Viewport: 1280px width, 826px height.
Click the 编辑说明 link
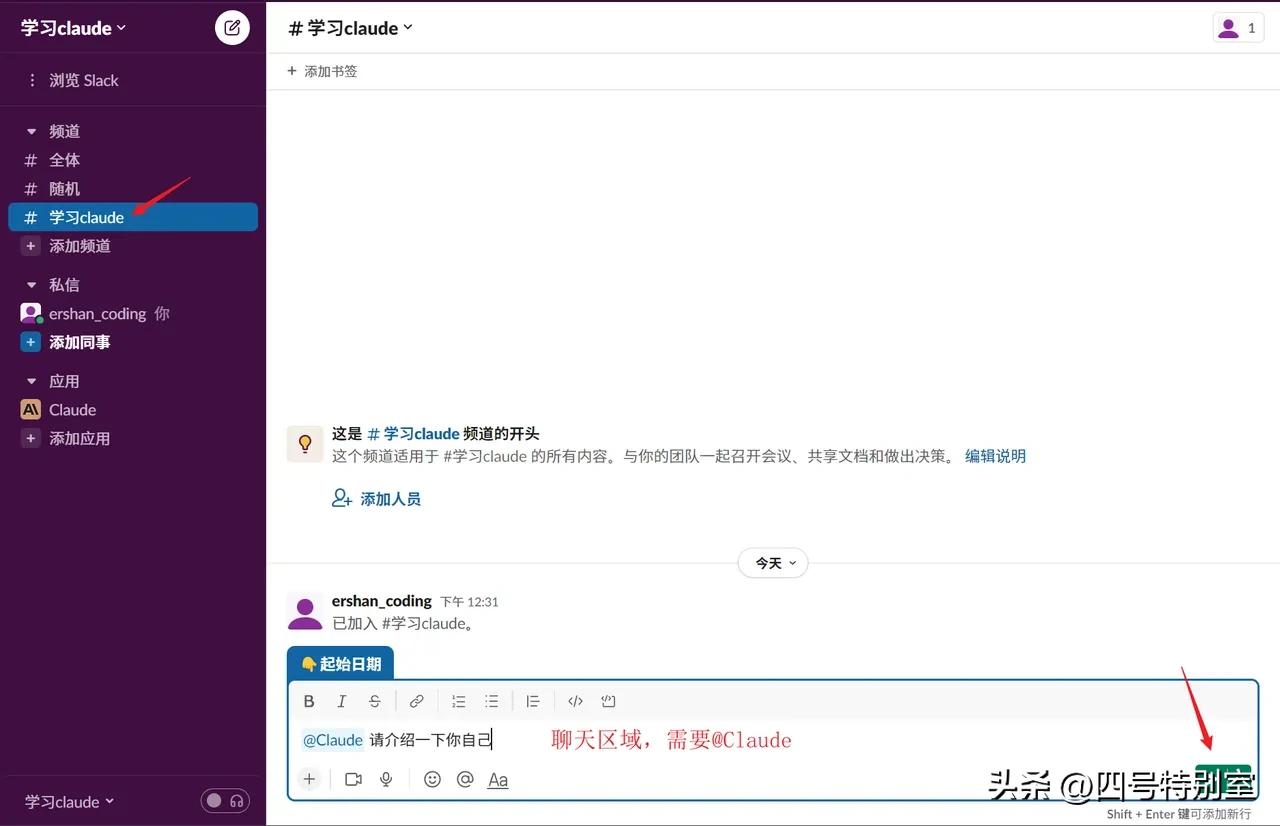point(995,456)
